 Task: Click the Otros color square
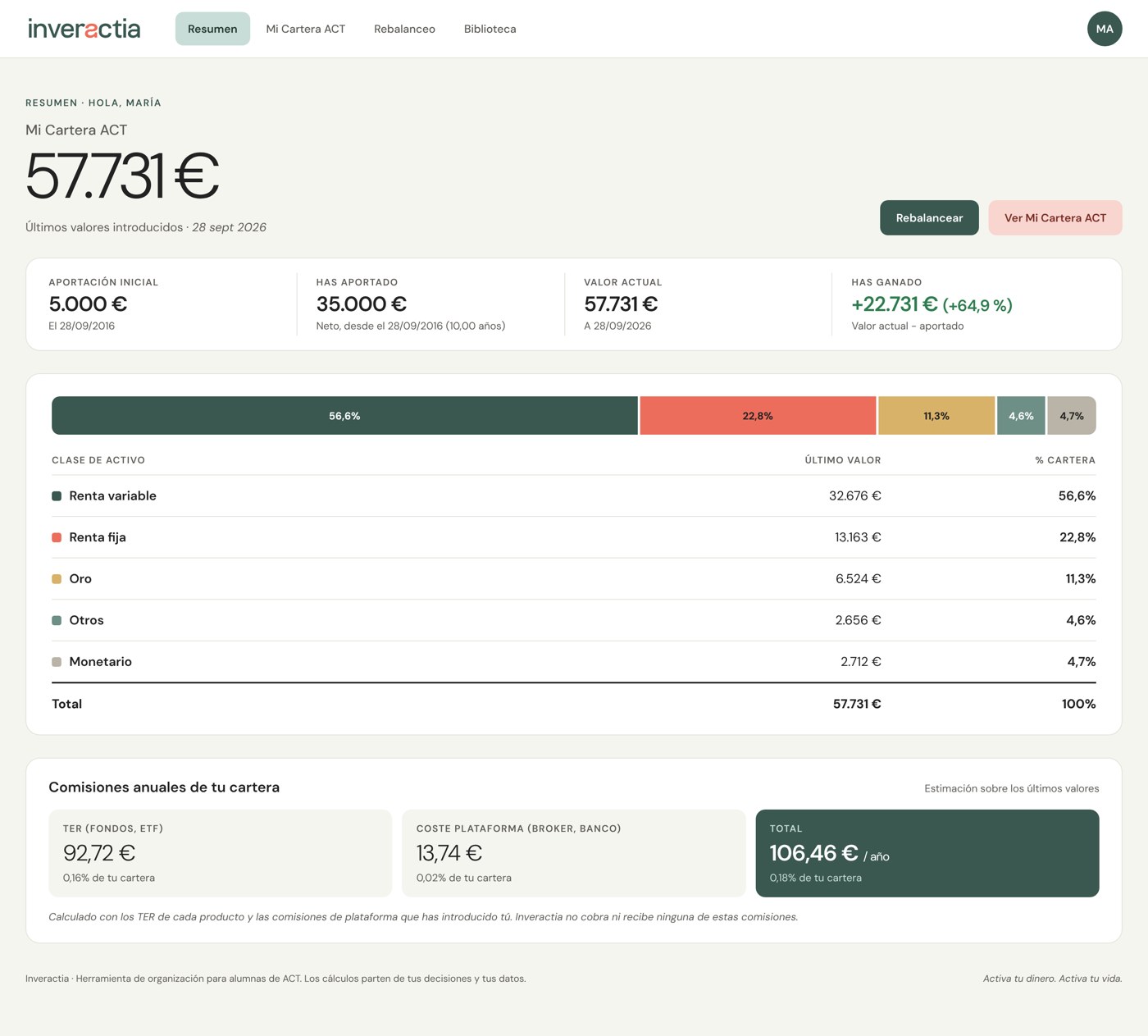pyautogui.click(x=57, y=620)
